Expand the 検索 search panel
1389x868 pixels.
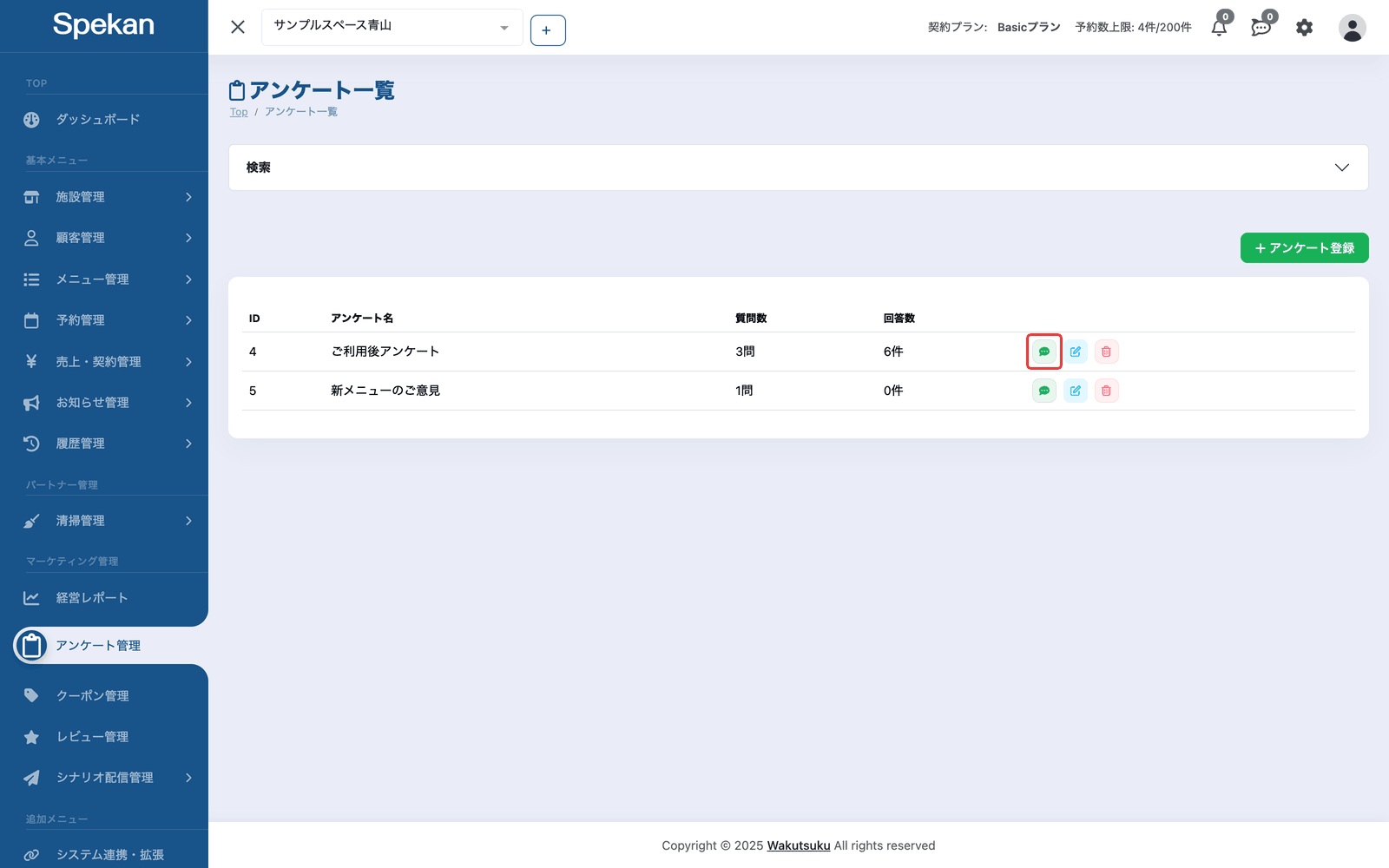798,168
